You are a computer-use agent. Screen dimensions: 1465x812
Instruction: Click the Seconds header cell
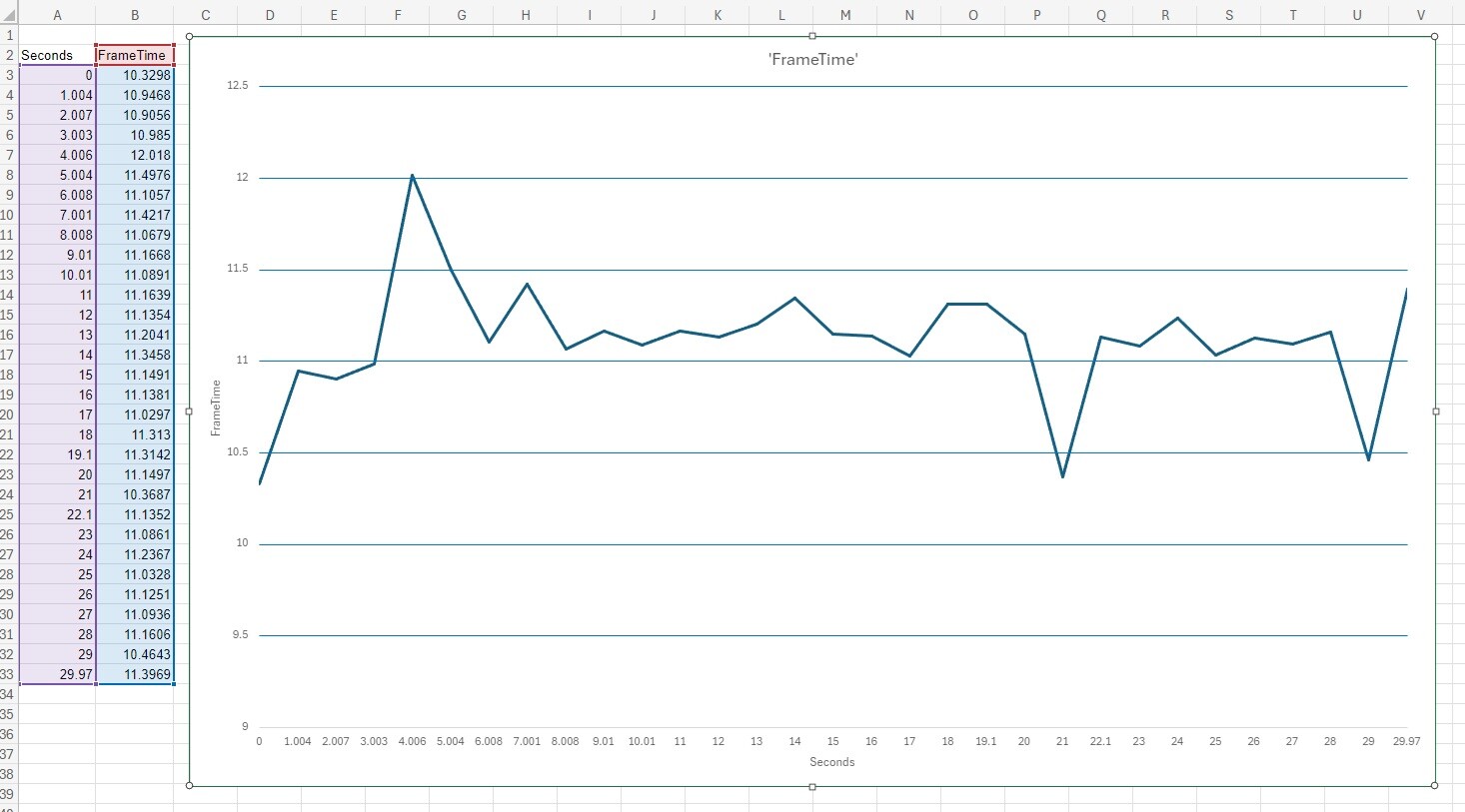coord(57,55)
